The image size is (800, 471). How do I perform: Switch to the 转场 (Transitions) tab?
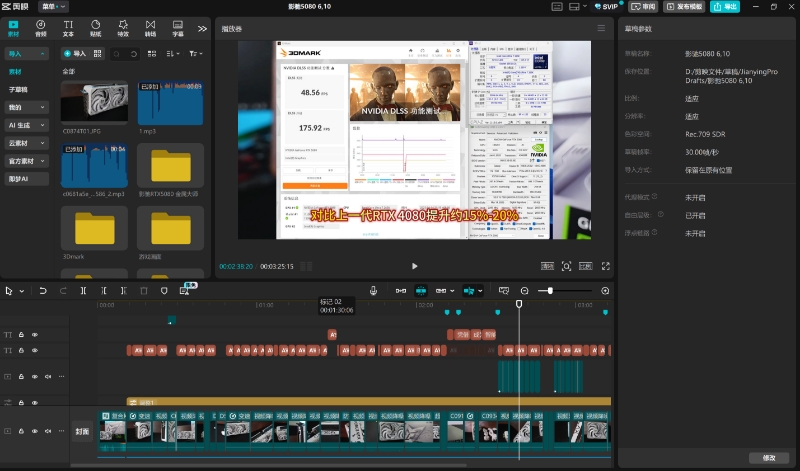[x=150, y=27]
